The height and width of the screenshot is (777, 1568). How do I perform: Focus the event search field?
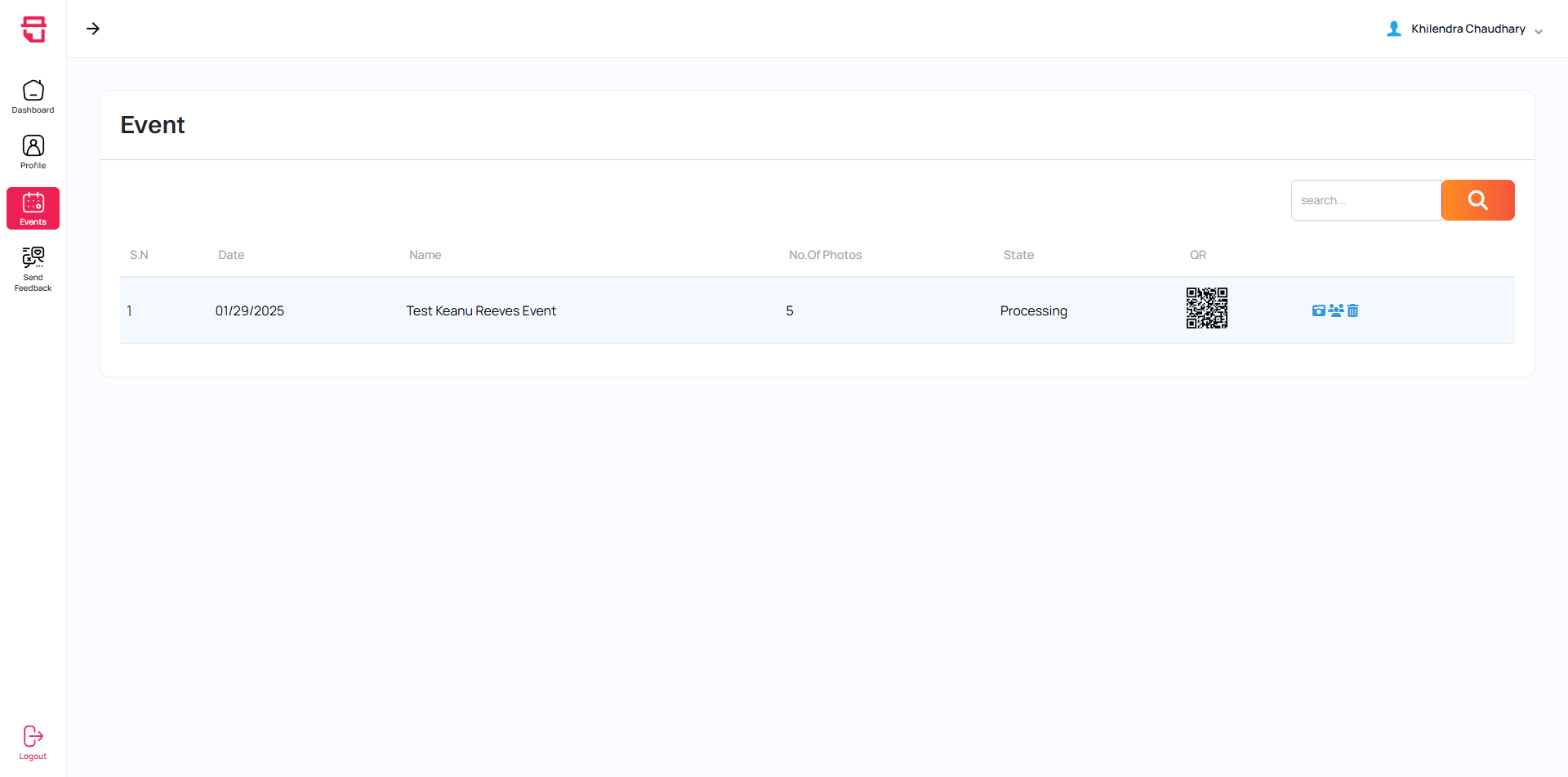[x=1365, y=200]
